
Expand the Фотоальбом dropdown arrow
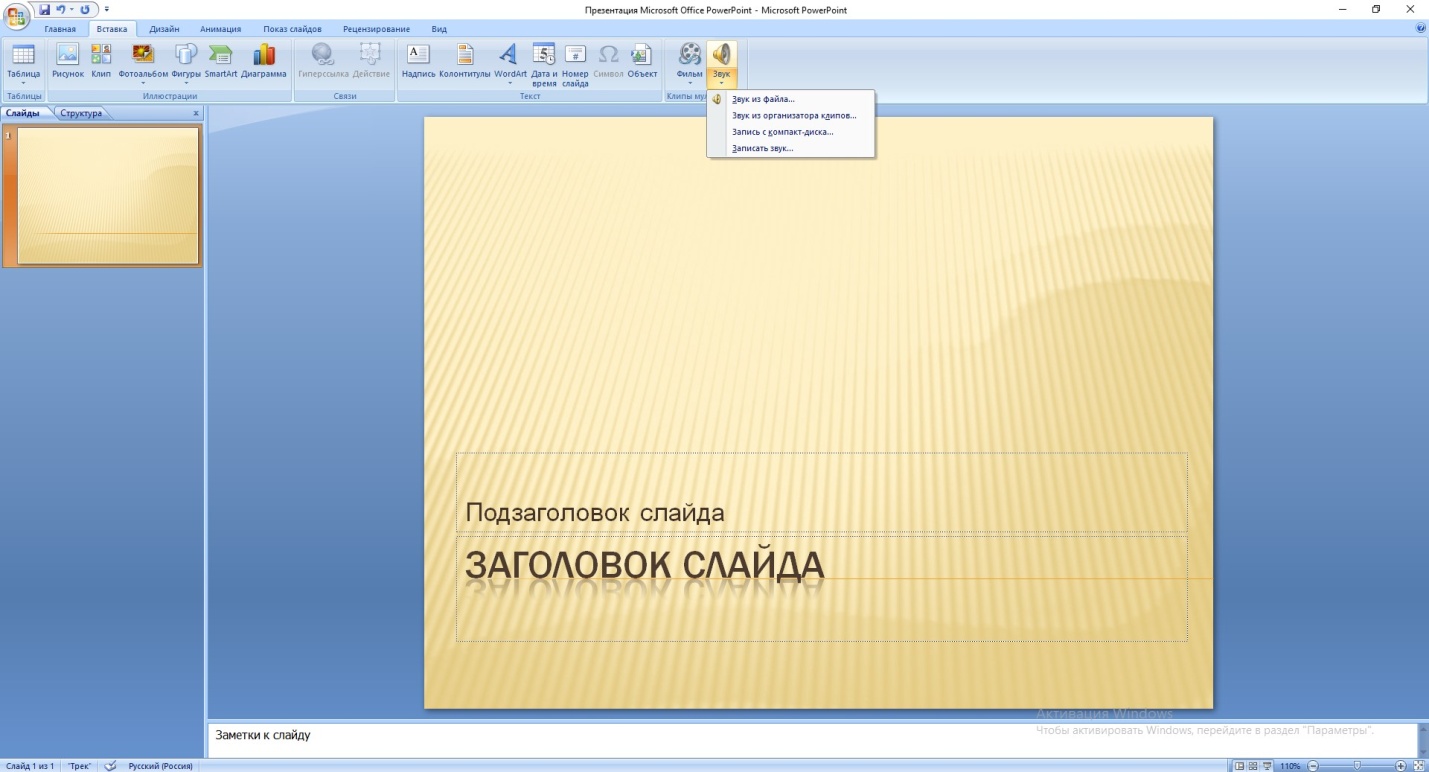point(143,83)
